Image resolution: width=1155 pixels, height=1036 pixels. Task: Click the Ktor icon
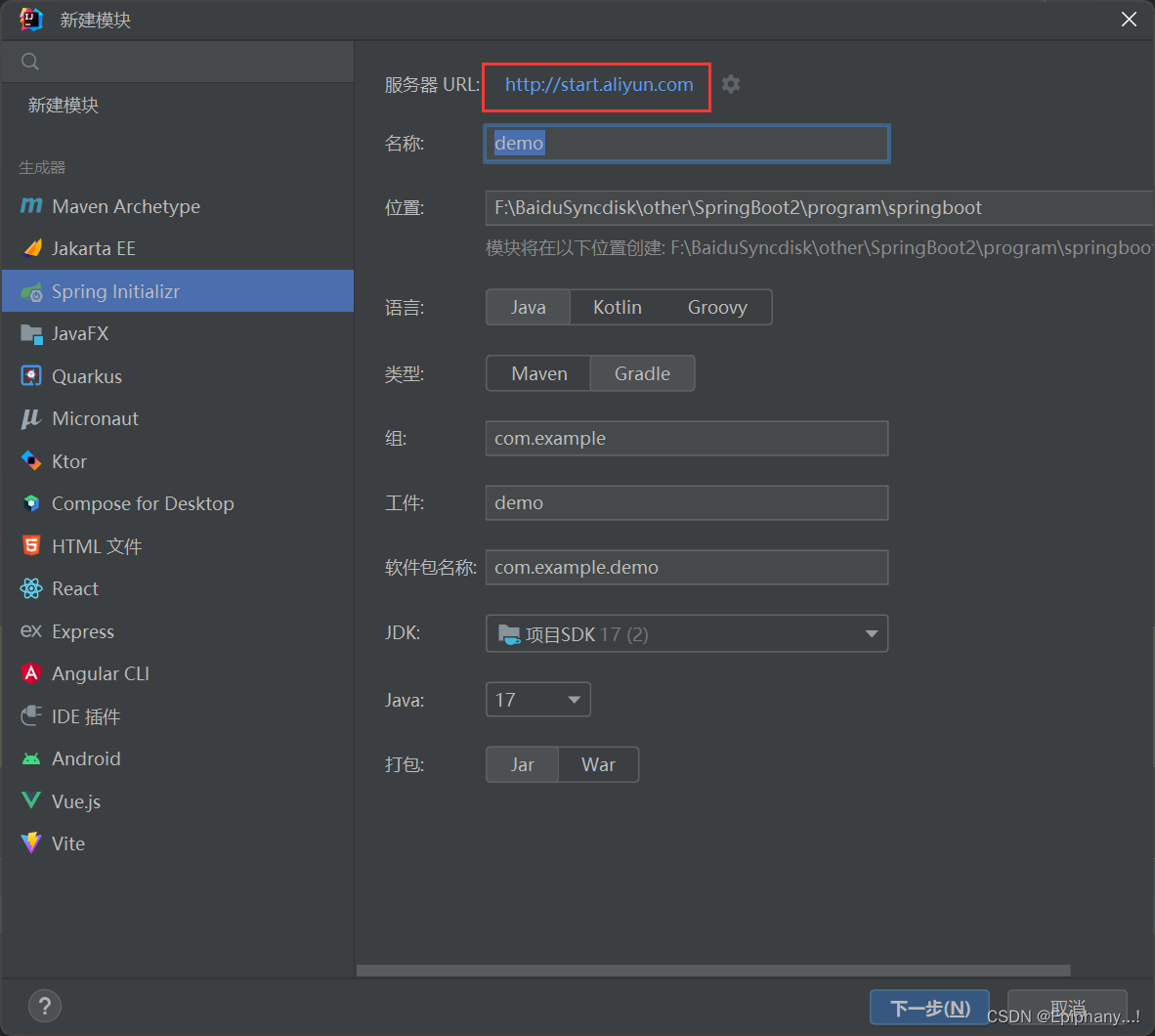point(31,460)
